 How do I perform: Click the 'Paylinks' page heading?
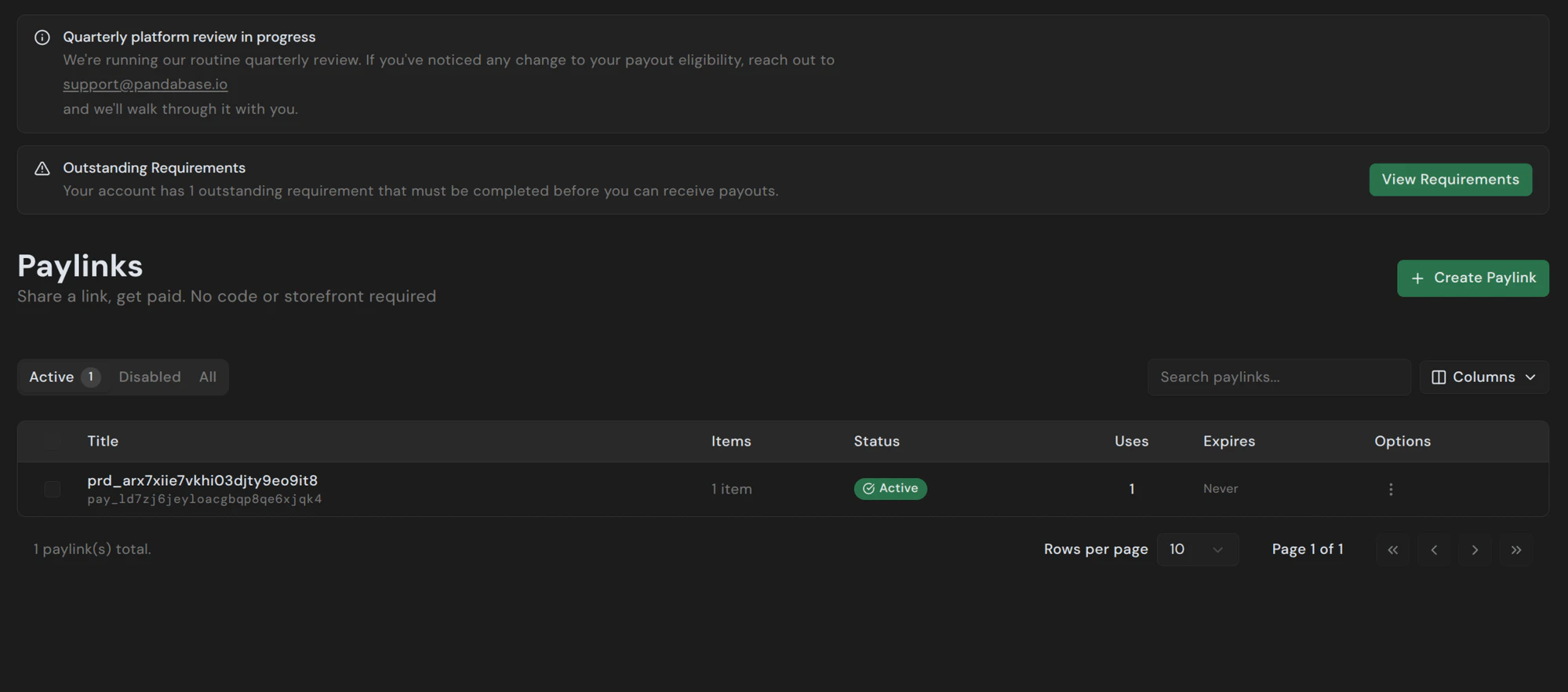click(80, 266)
